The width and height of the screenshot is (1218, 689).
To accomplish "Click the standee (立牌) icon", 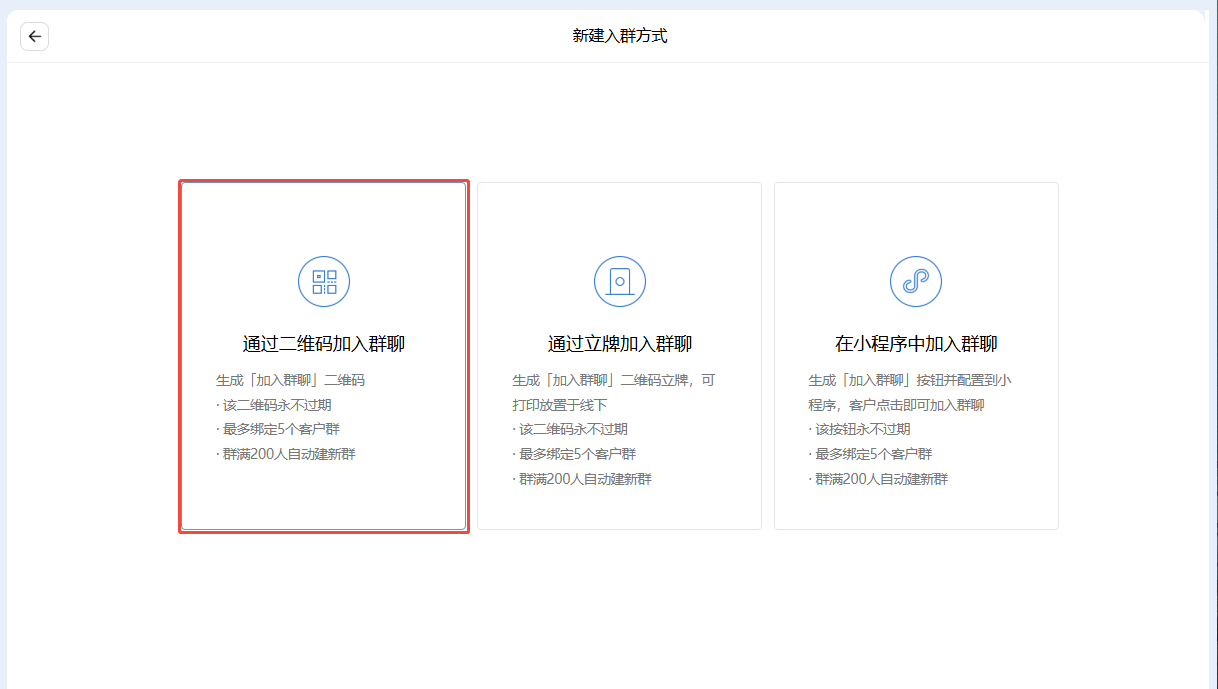I will tap(620, 282).
